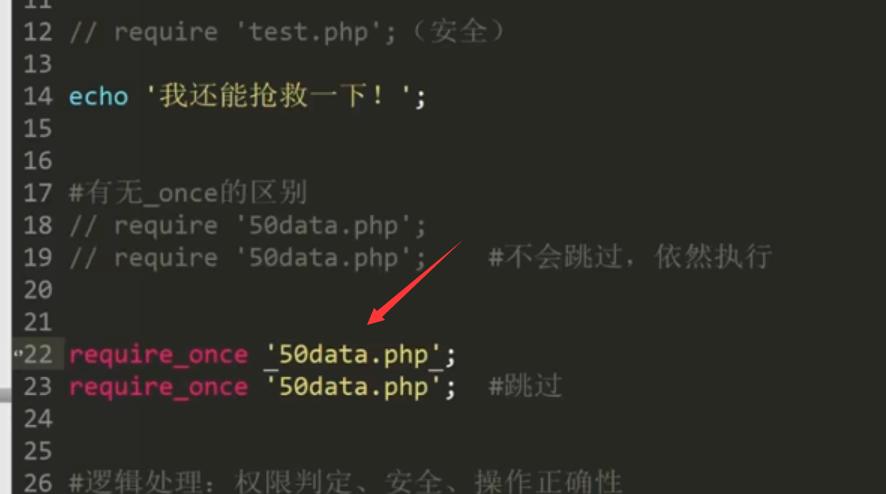Click the echo keyword on line 14
The image size is (886, 494).
click(x=98, y=97)
